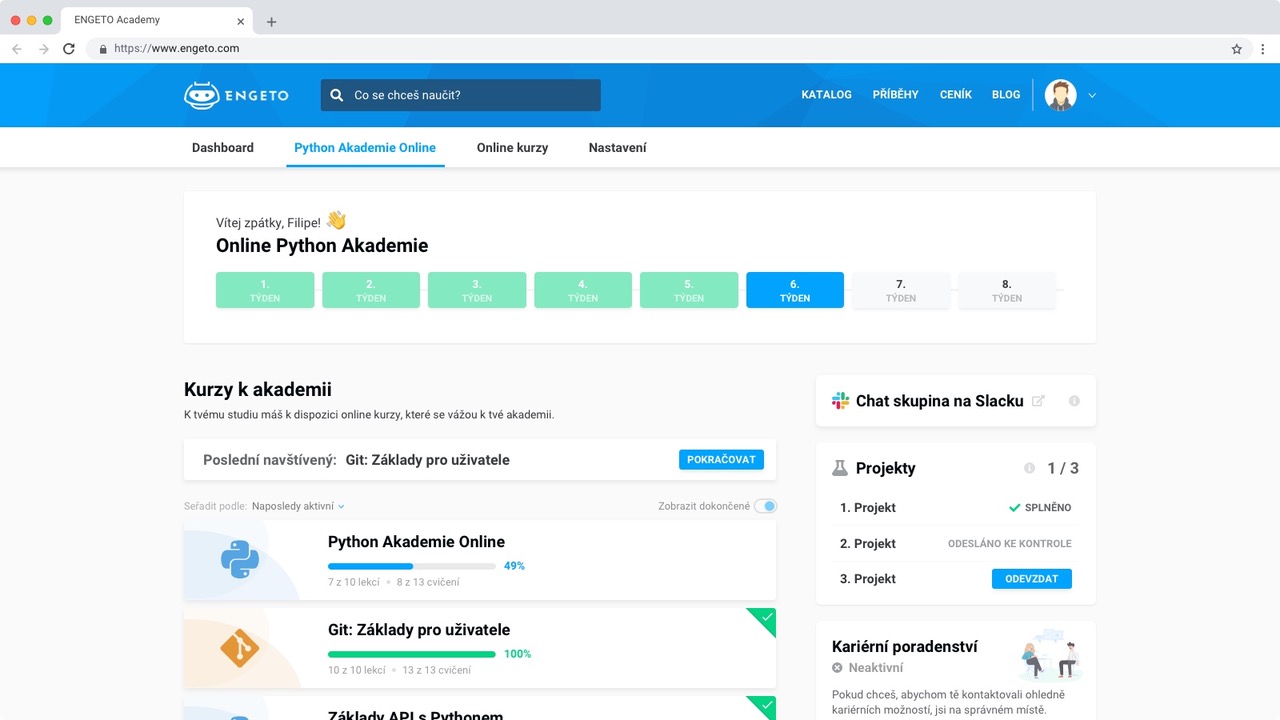Screen dimensions: 1280x720
Task: Click the browser back arrow
Action: click(x=17, y=48)
